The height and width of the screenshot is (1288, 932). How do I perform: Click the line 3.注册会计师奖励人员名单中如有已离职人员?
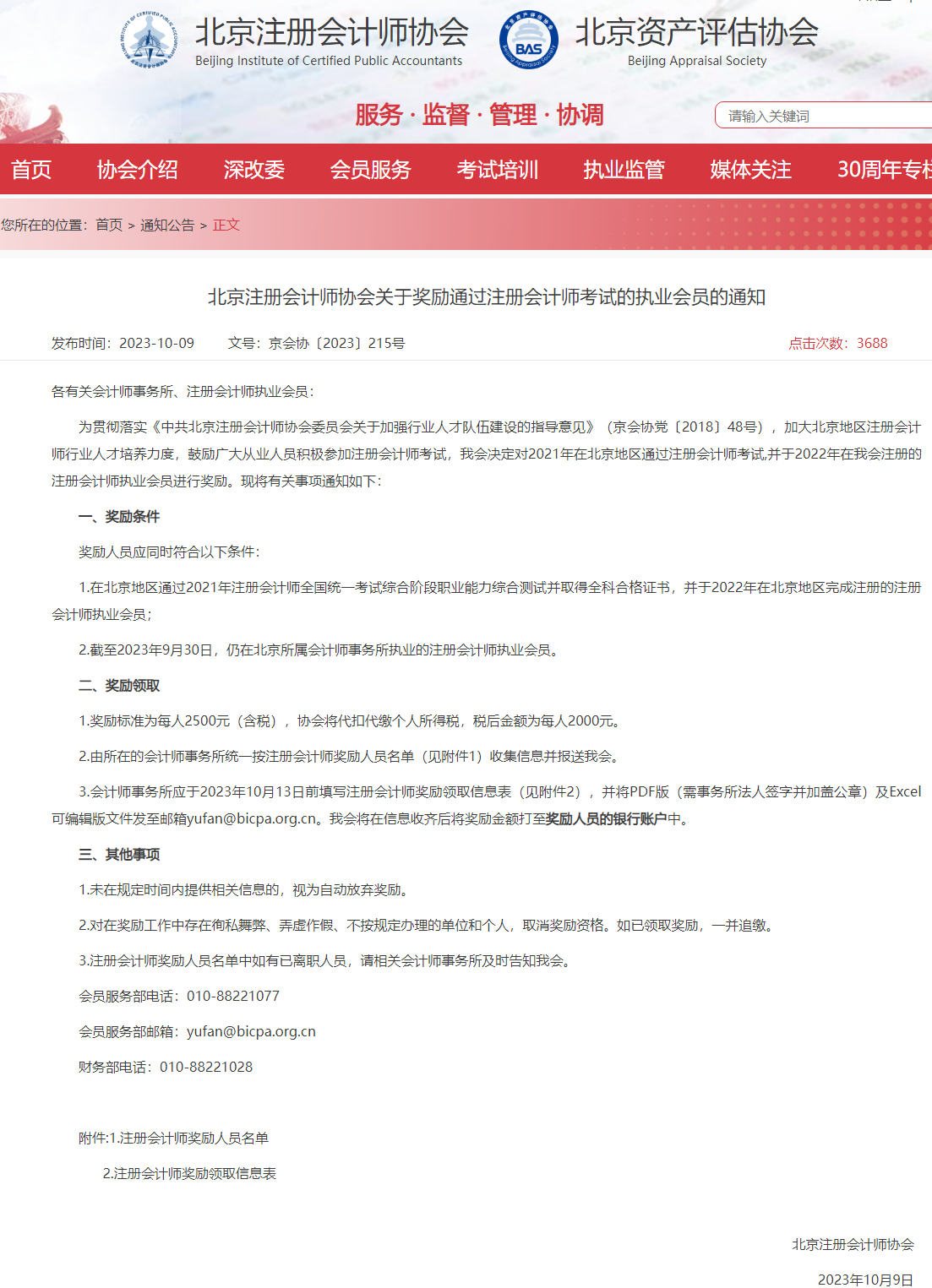coord(327,961)
